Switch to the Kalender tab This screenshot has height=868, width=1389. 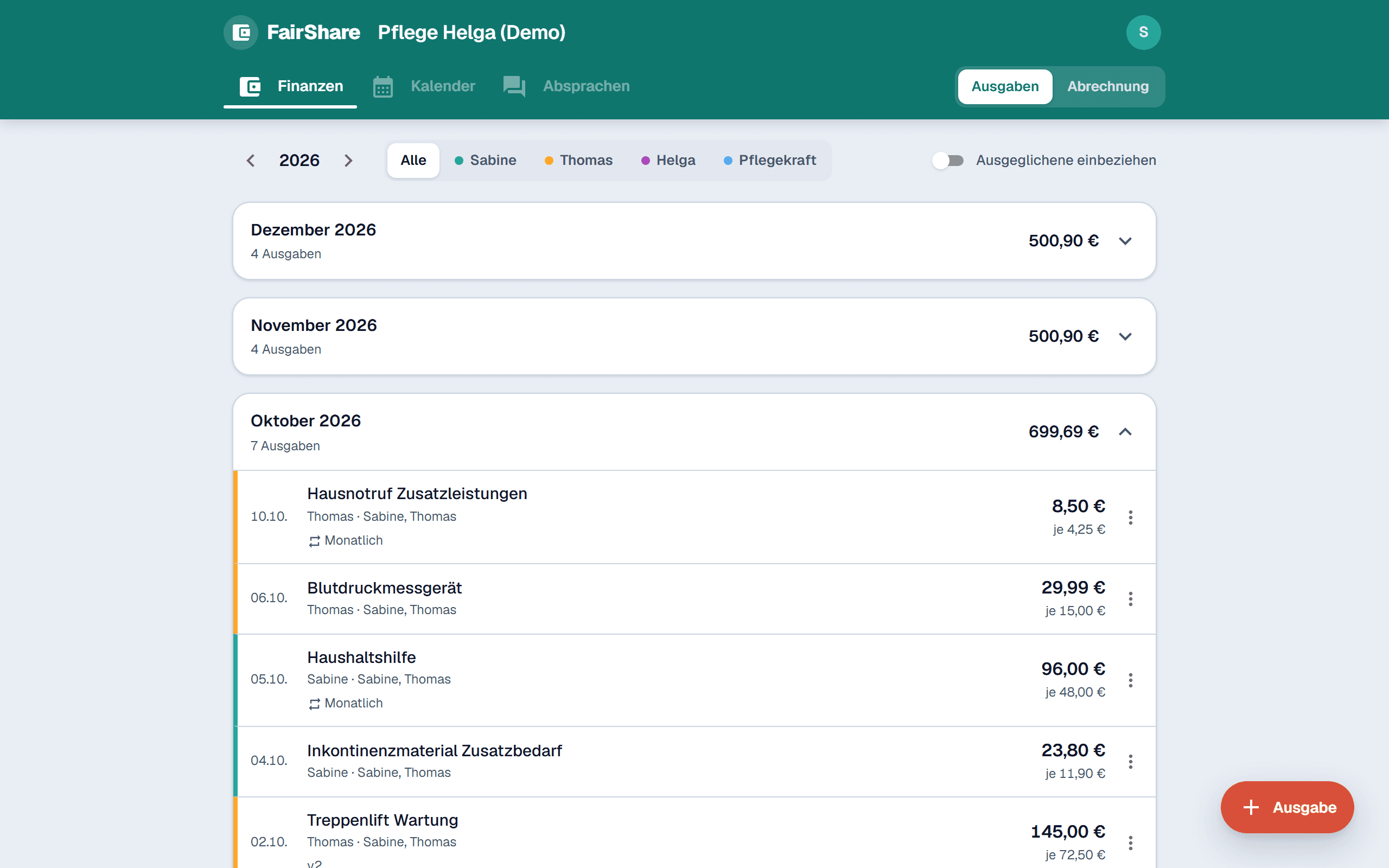click(x=424, y=87)
